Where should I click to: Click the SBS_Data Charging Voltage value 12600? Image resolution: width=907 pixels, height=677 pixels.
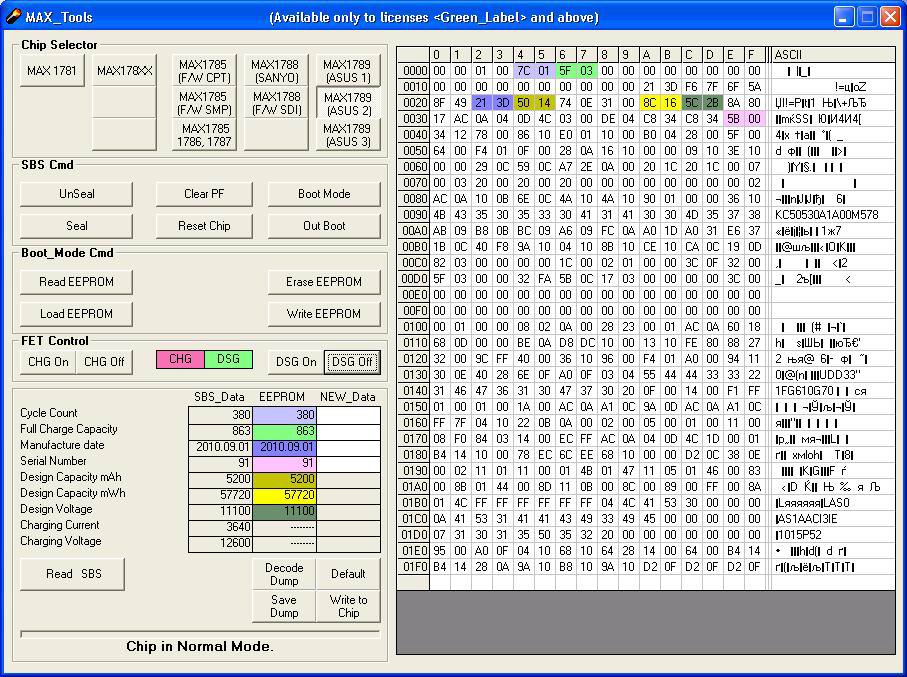coord(220,543)
